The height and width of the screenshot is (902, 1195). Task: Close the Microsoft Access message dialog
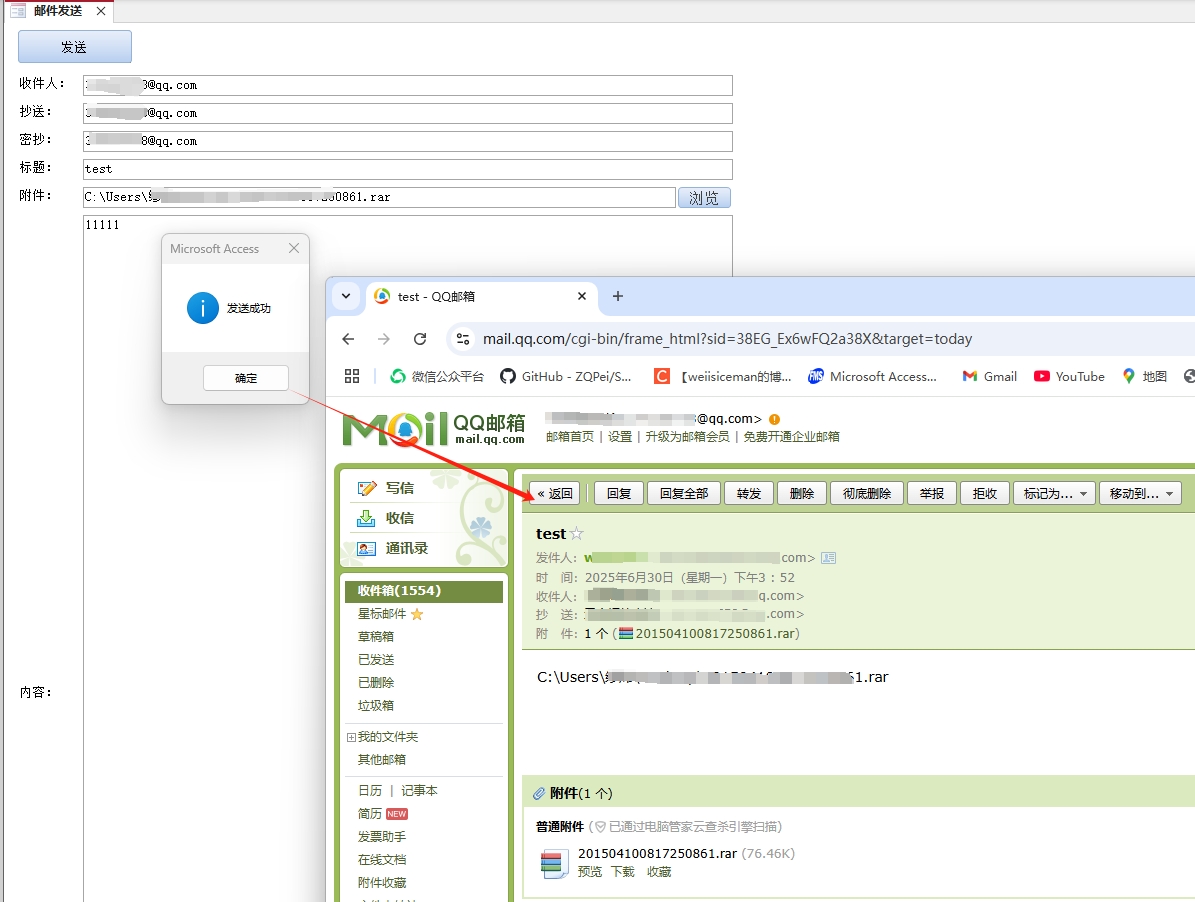pos(294,248)
